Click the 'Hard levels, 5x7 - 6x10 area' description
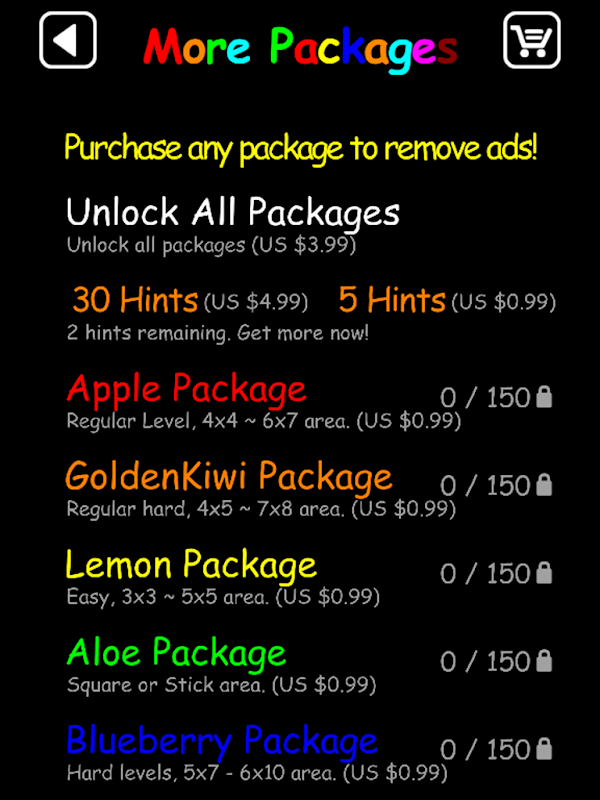The width and height of the screenshot is (600, 800). (x=202, y=773)
